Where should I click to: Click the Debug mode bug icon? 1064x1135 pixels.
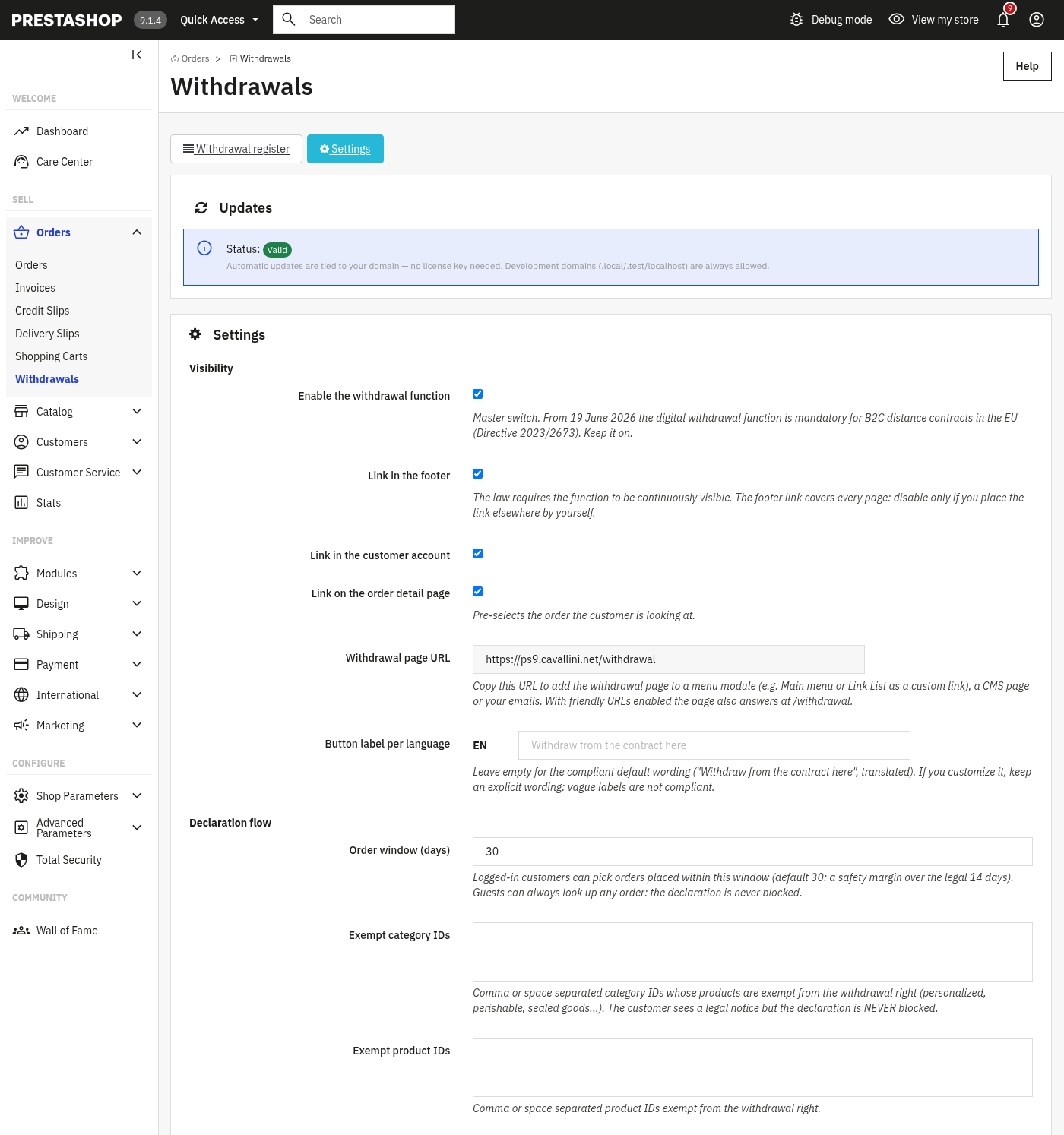click(x=796, y=20)
